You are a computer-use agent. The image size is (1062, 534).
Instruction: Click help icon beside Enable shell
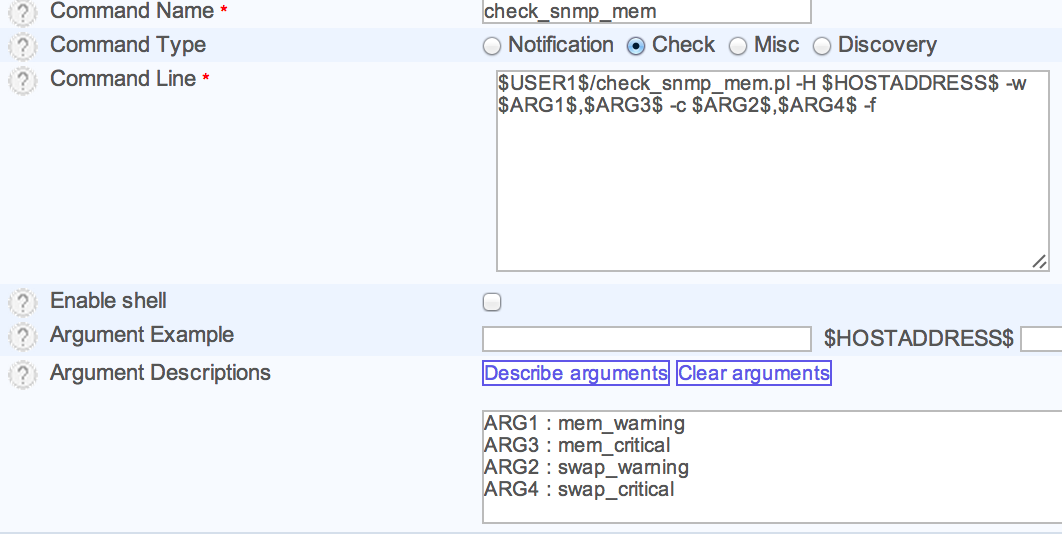click(22, 302)
